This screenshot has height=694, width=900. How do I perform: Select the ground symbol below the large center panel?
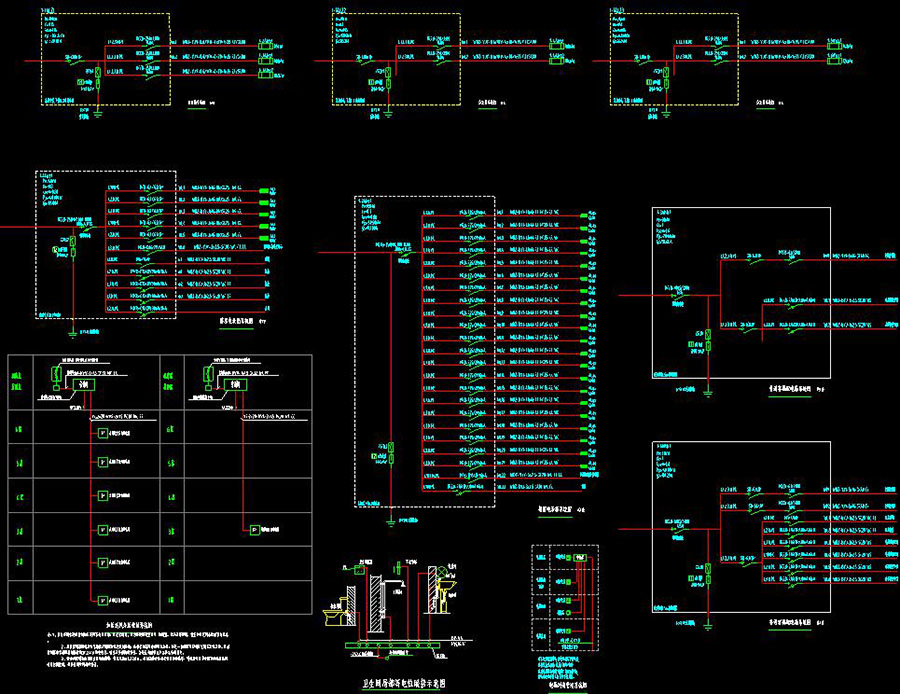pos(390,522)
